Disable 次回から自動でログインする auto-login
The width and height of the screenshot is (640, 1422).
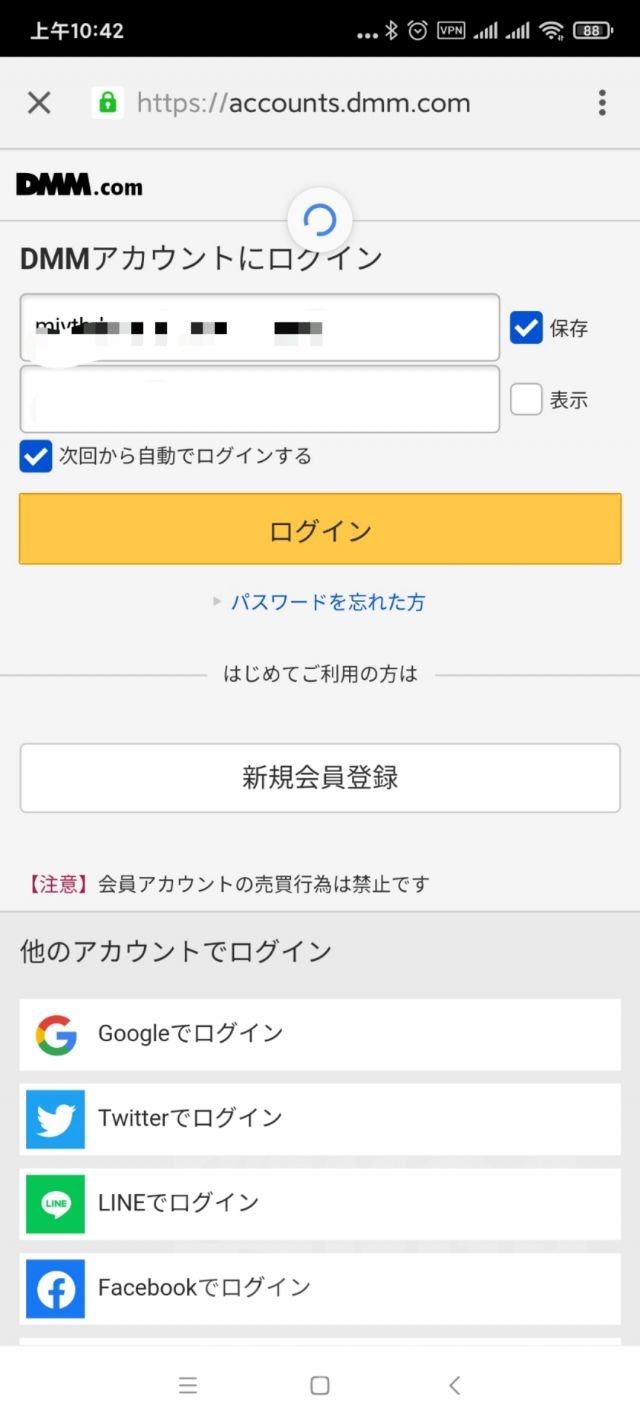[x=36, y=457]
